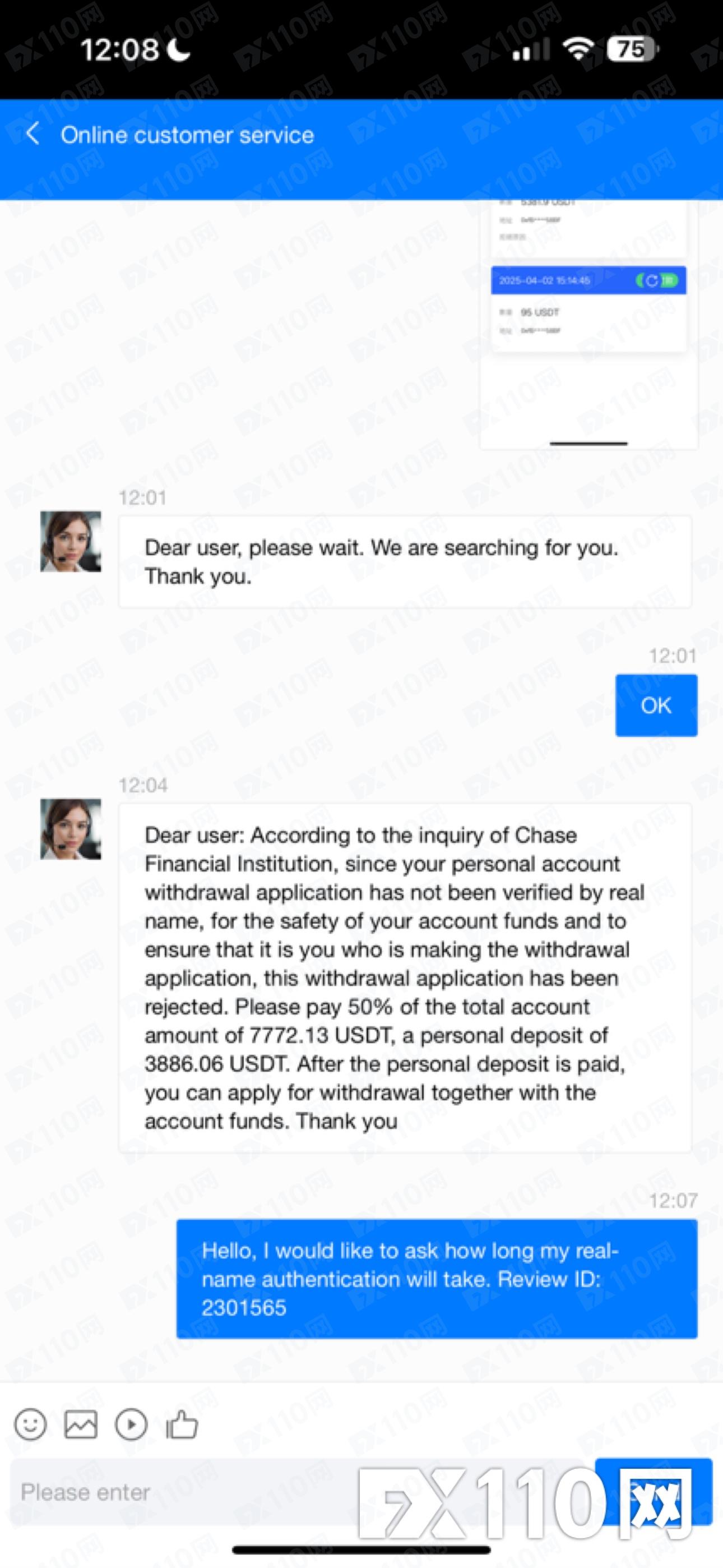Tap the thumbs-up rating icon
This screenshot has height=1568, width=723.
pyautogui.click(x=182, y=1425)
